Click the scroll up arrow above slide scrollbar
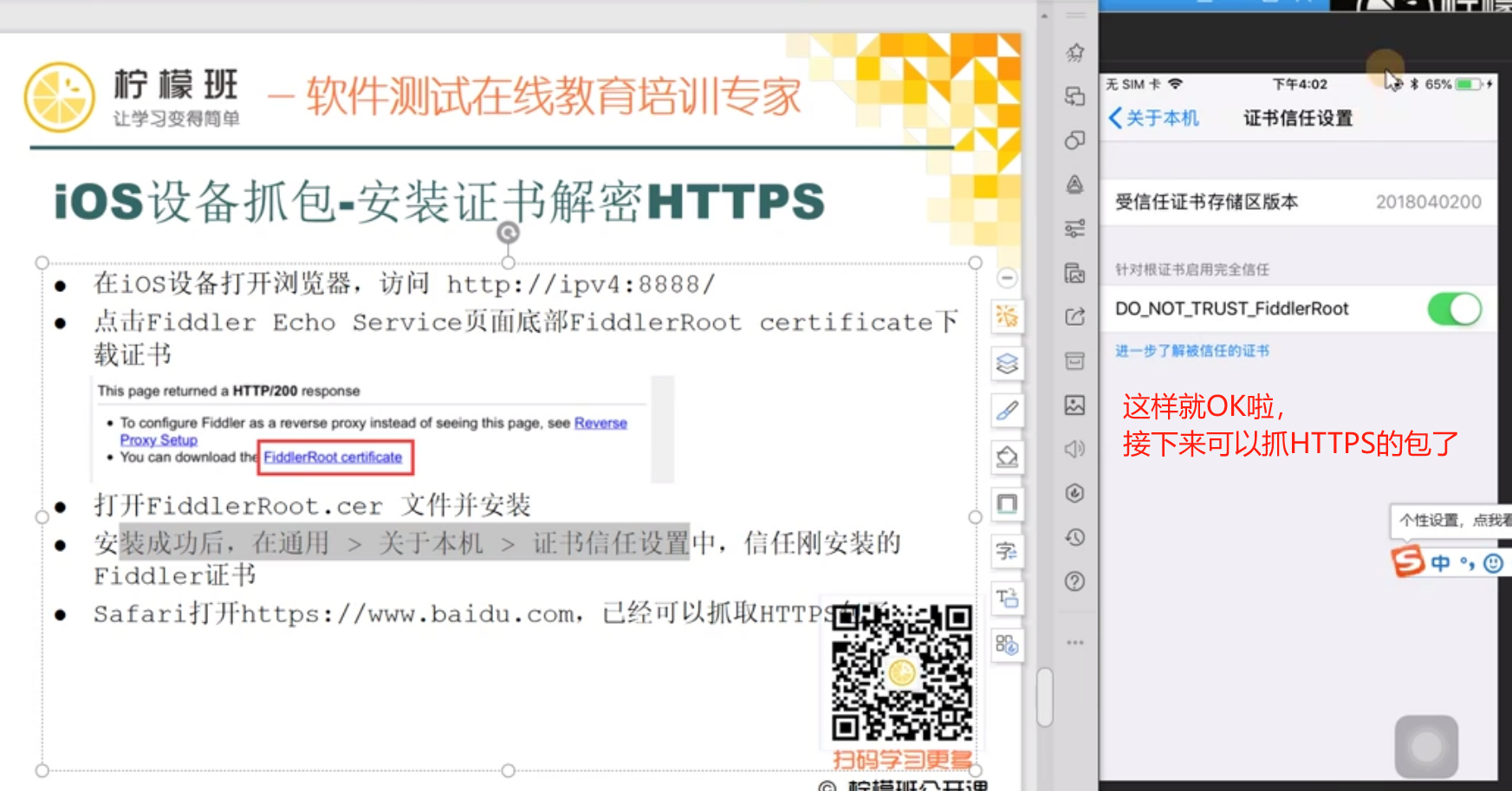The width and height of the screenshot is (1512, 791). point(1044,16)
